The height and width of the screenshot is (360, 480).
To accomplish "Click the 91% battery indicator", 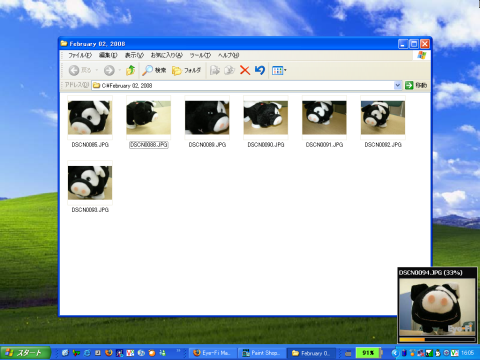I will (368, 353).
